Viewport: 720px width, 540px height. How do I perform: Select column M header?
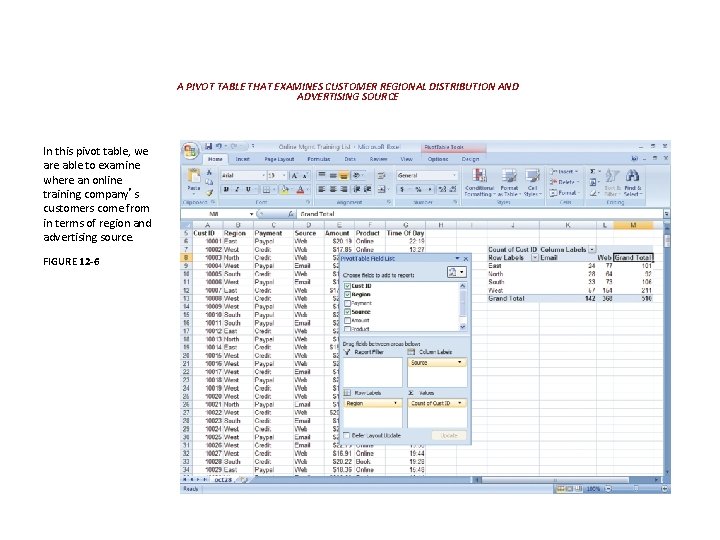[x=633, y=225]
